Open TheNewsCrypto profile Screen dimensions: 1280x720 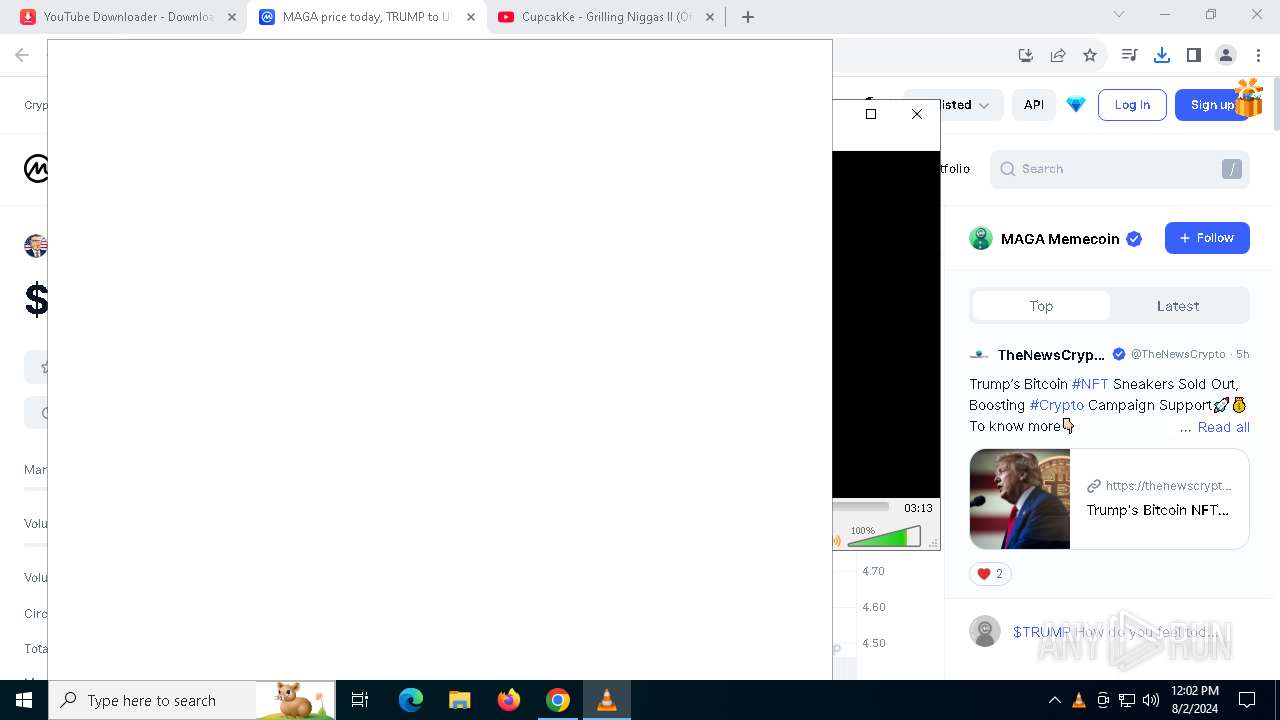1051,355
